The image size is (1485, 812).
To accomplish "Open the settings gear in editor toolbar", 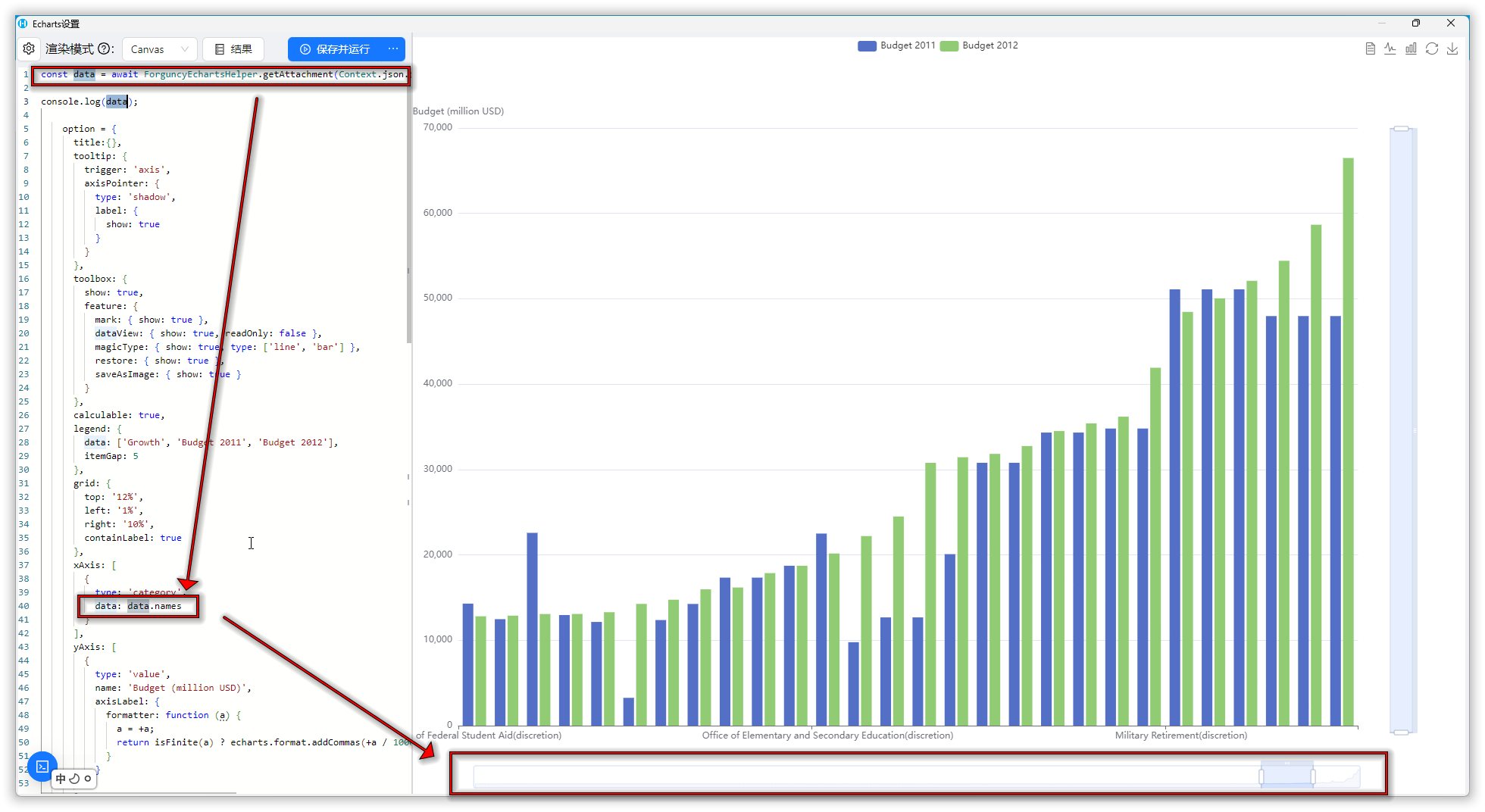I will click(29, 49).
